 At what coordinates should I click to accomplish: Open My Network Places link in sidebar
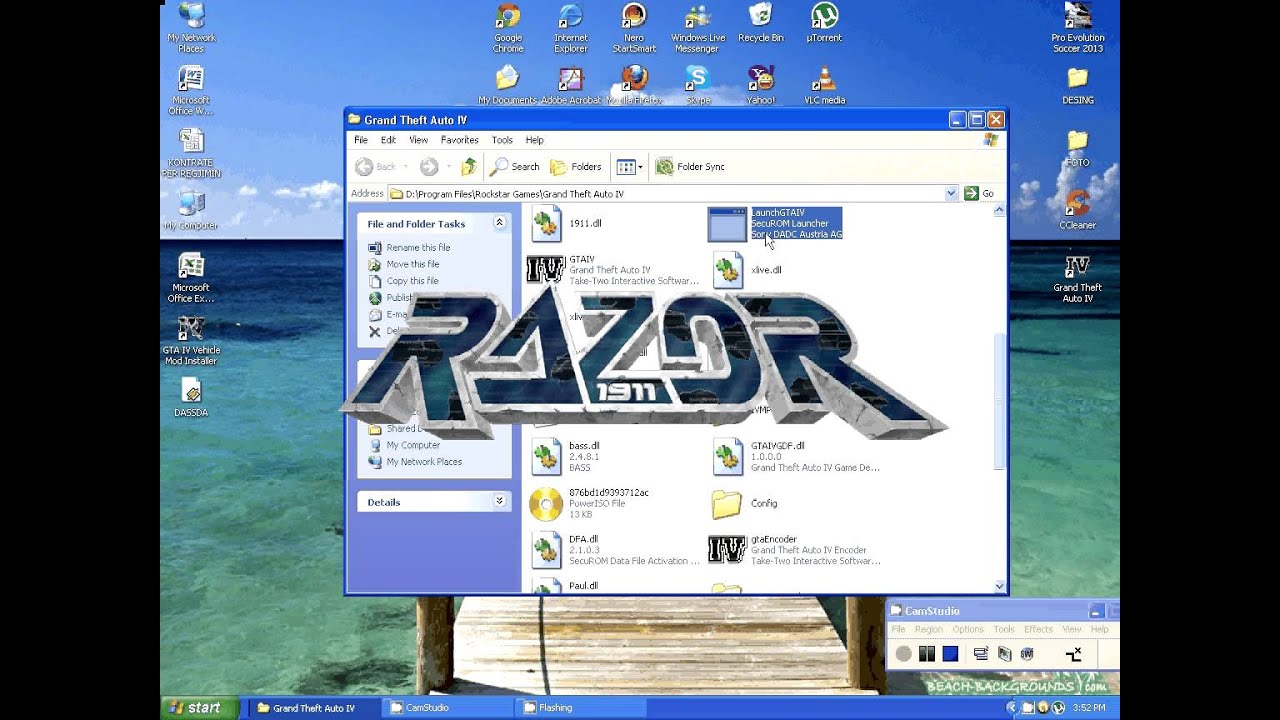coord(424,462)
